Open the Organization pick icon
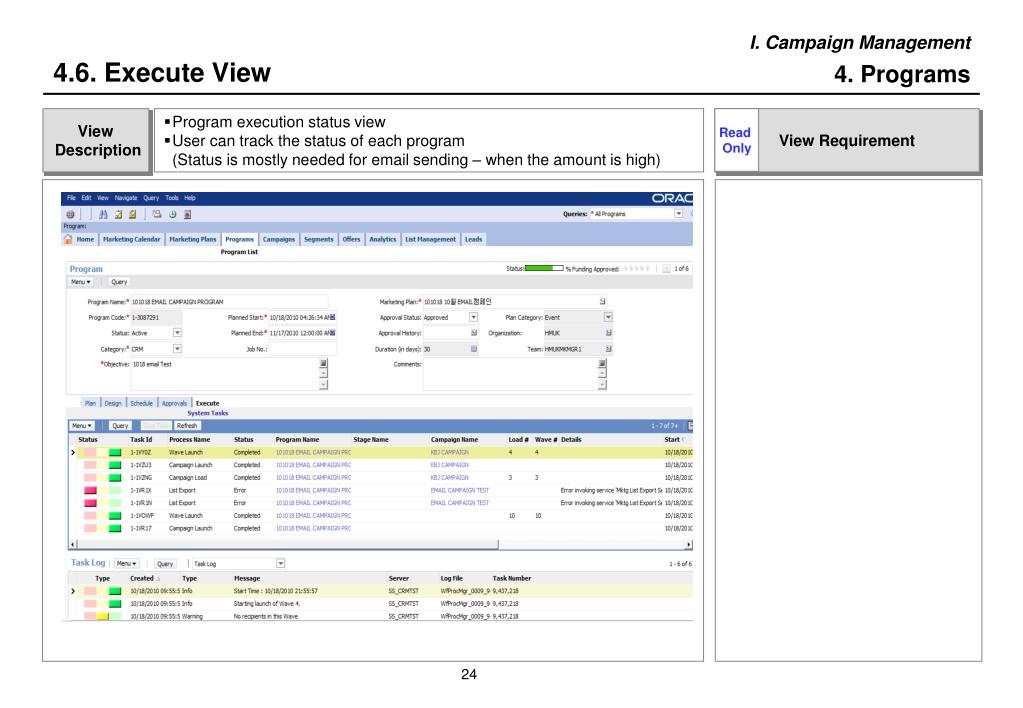Viewport: 1023px width, 708px height. [x=609, y=333]
